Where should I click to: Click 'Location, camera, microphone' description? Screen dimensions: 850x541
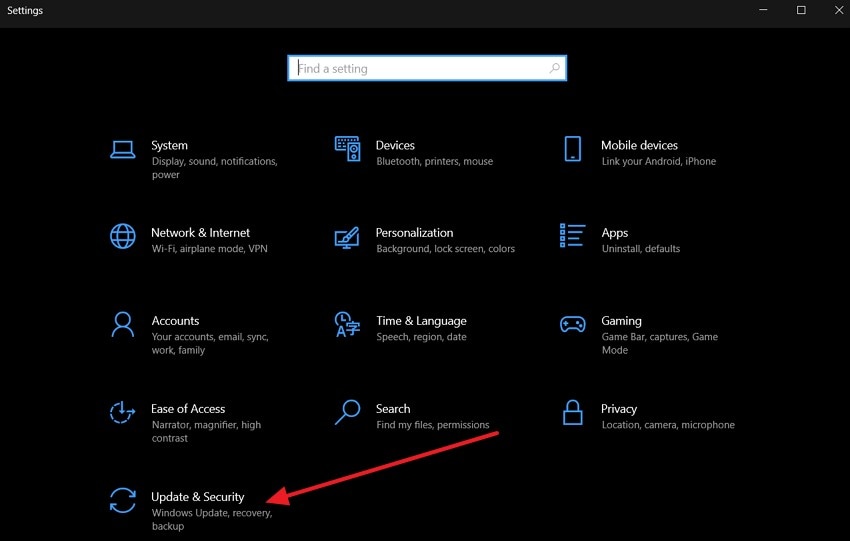[x=668, y=425]
